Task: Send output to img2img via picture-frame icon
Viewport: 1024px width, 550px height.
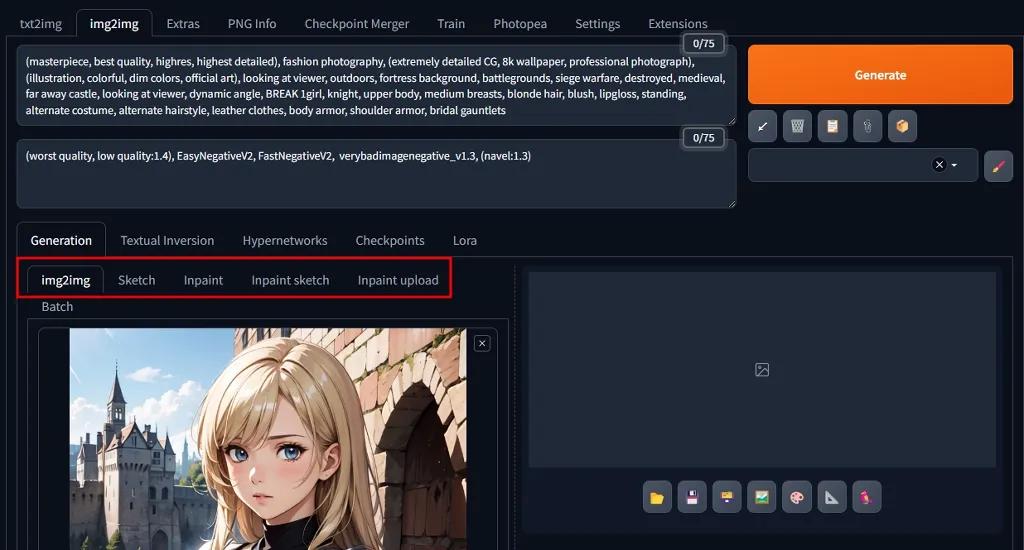Action: pos(761,497)
